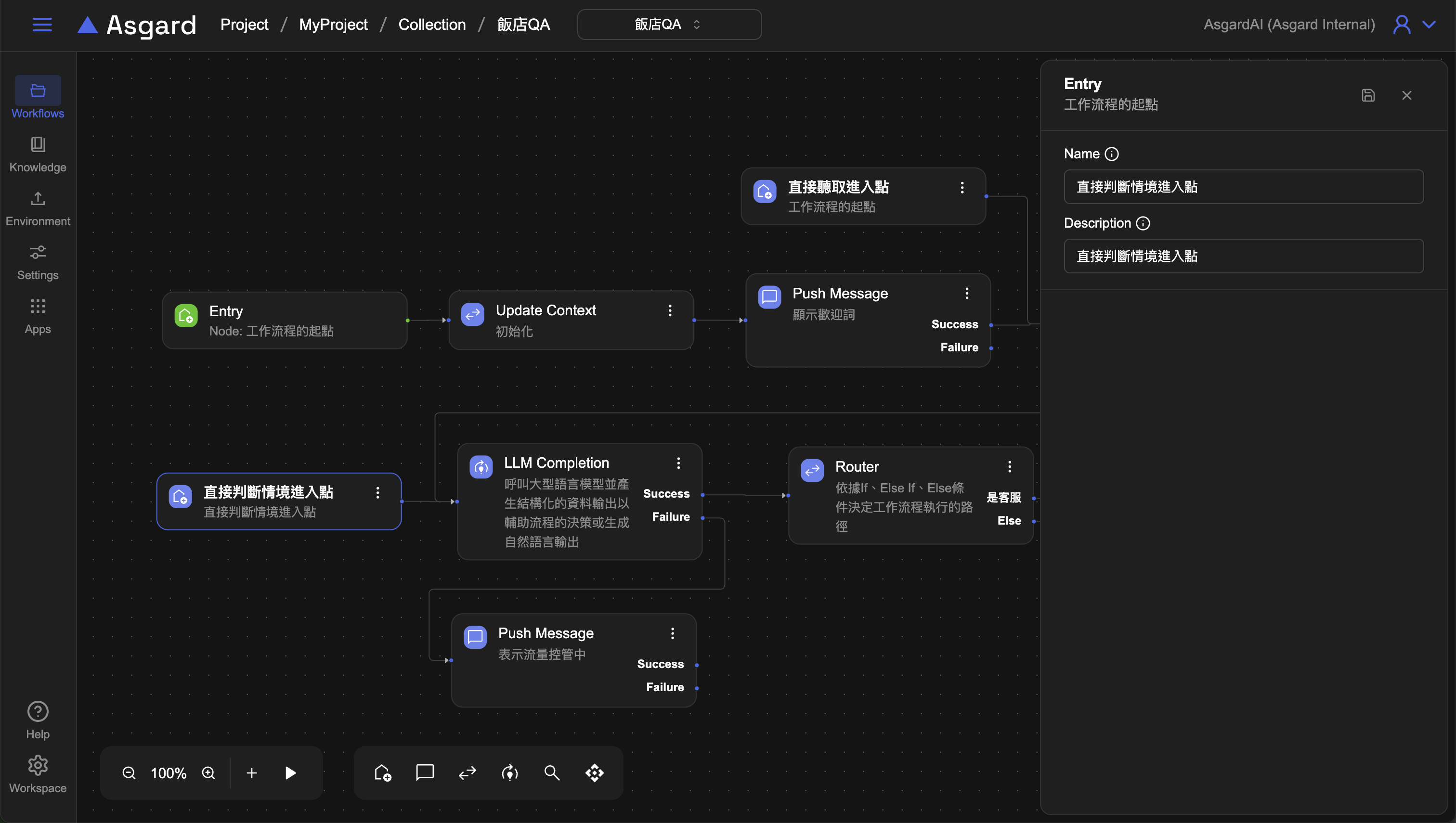Click the diamond-shaped icon in toolbar
Viewport: 1456px width, 823px height.
point(594,772)
